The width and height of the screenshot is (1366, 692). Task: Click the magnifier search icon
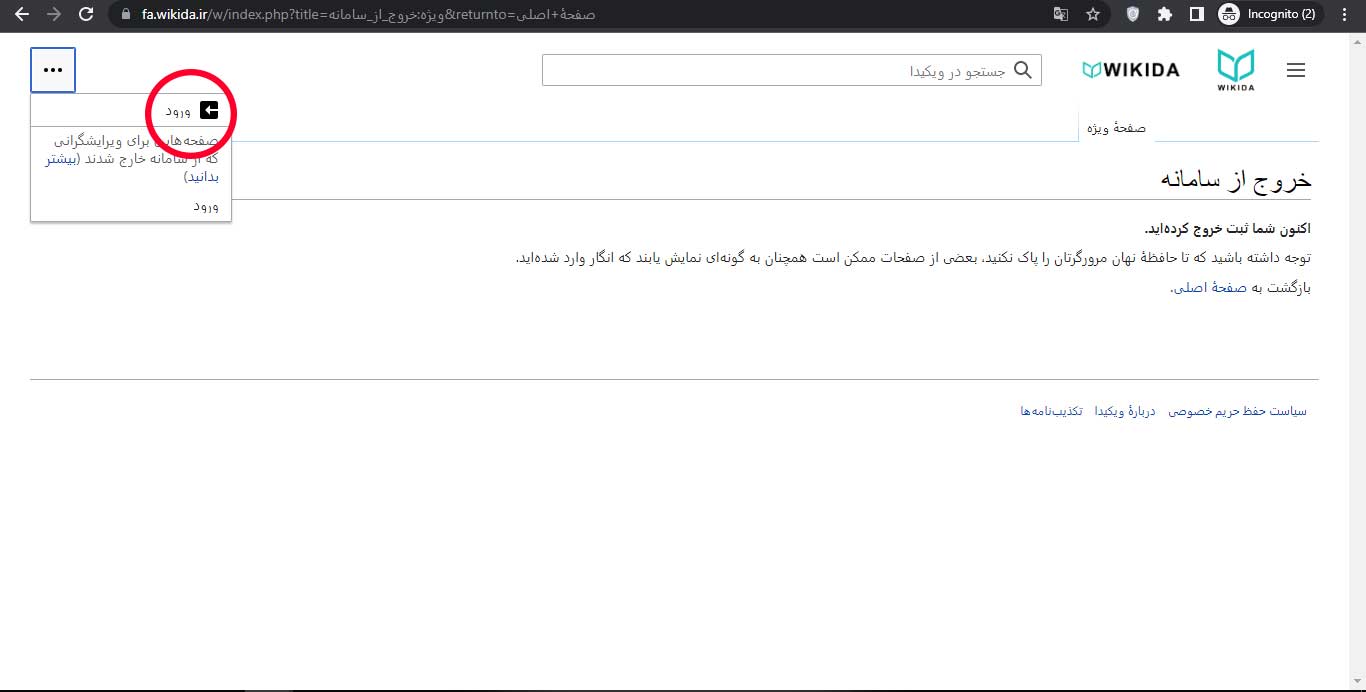[1023, 70]
